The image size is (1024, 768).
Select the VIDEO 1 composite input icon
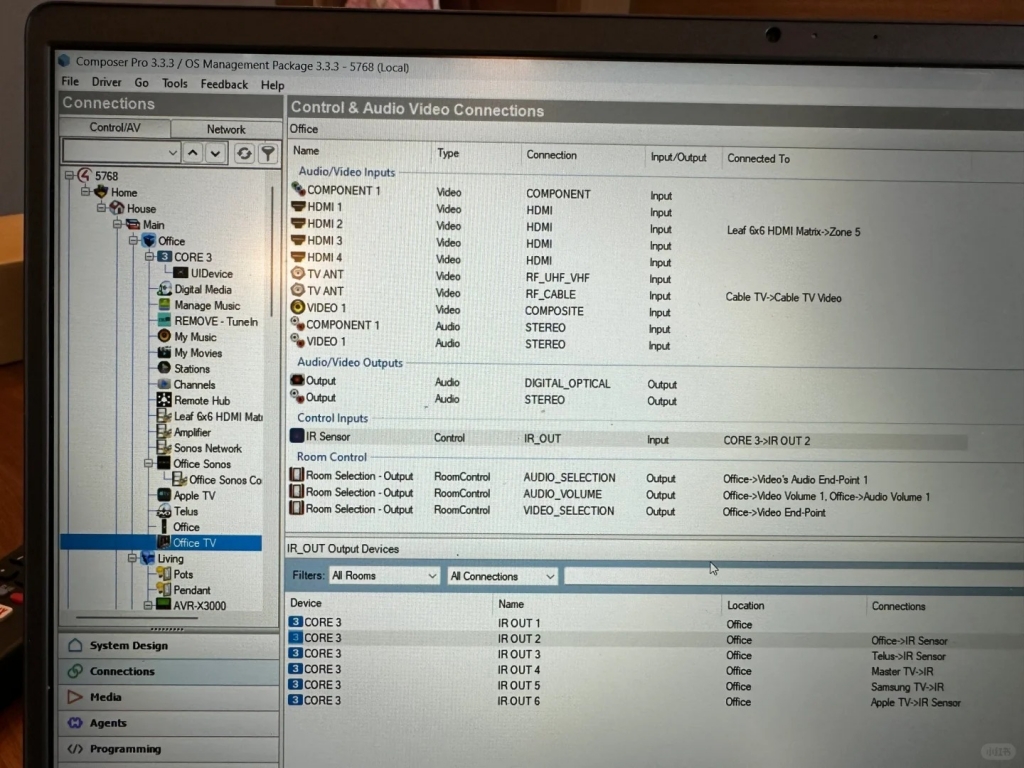pos(298,307)
